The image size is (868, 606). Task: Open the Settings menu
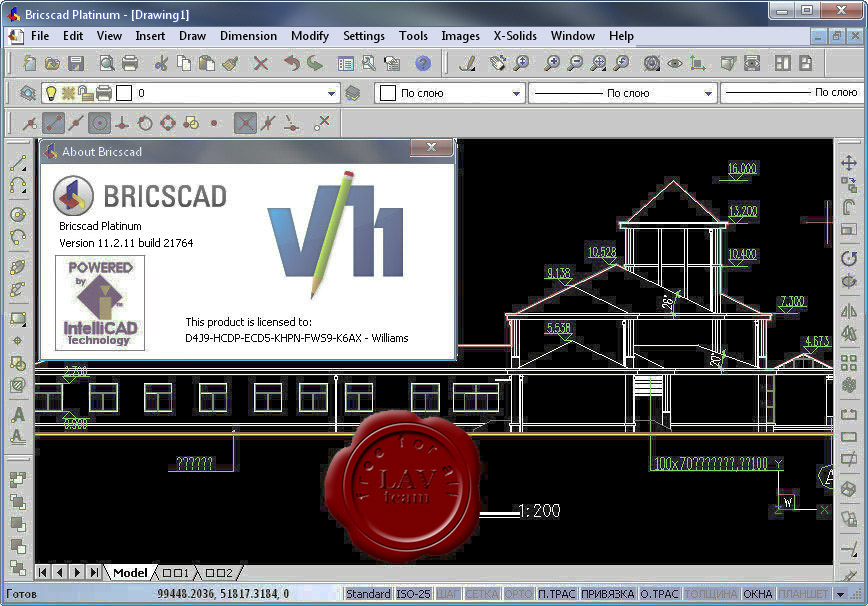tap(364, 36)
